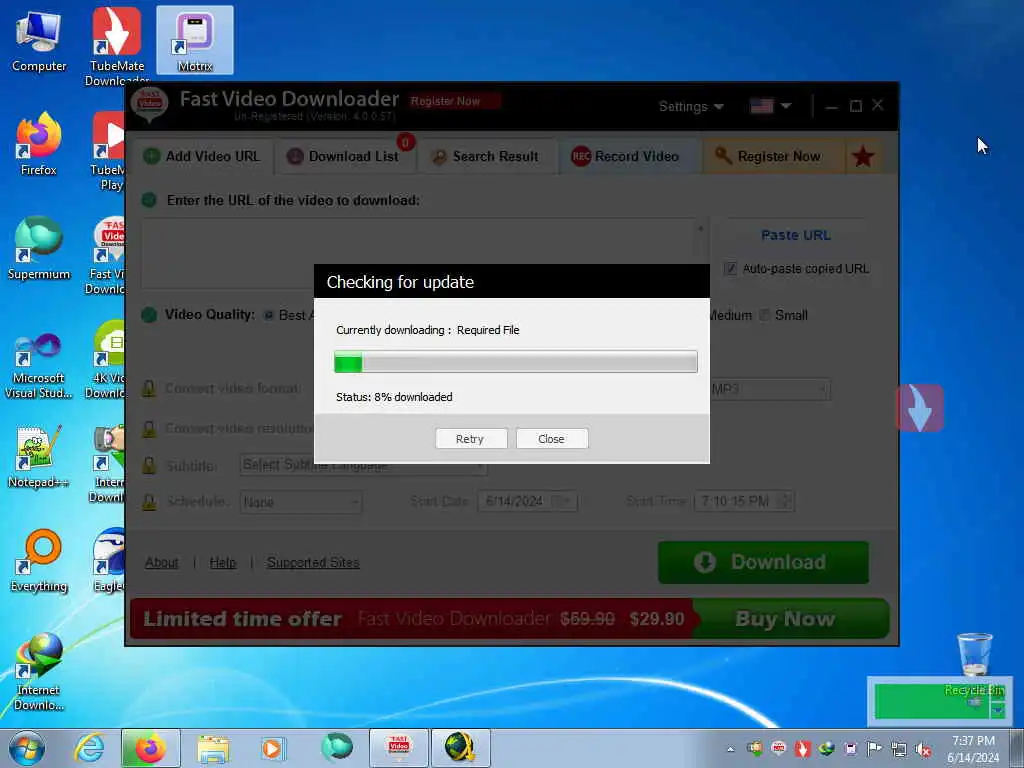This screenshot has width=1024, height=768.
Task: Open the Select Subtitle Language dropdown
Action: (363, 465)
